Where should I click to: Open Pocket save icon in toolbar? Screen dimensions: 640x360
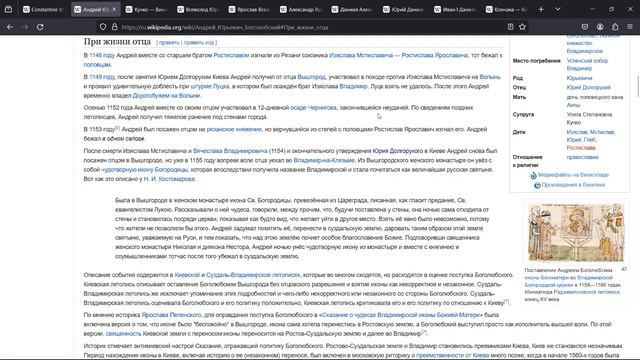pos(585,27)
